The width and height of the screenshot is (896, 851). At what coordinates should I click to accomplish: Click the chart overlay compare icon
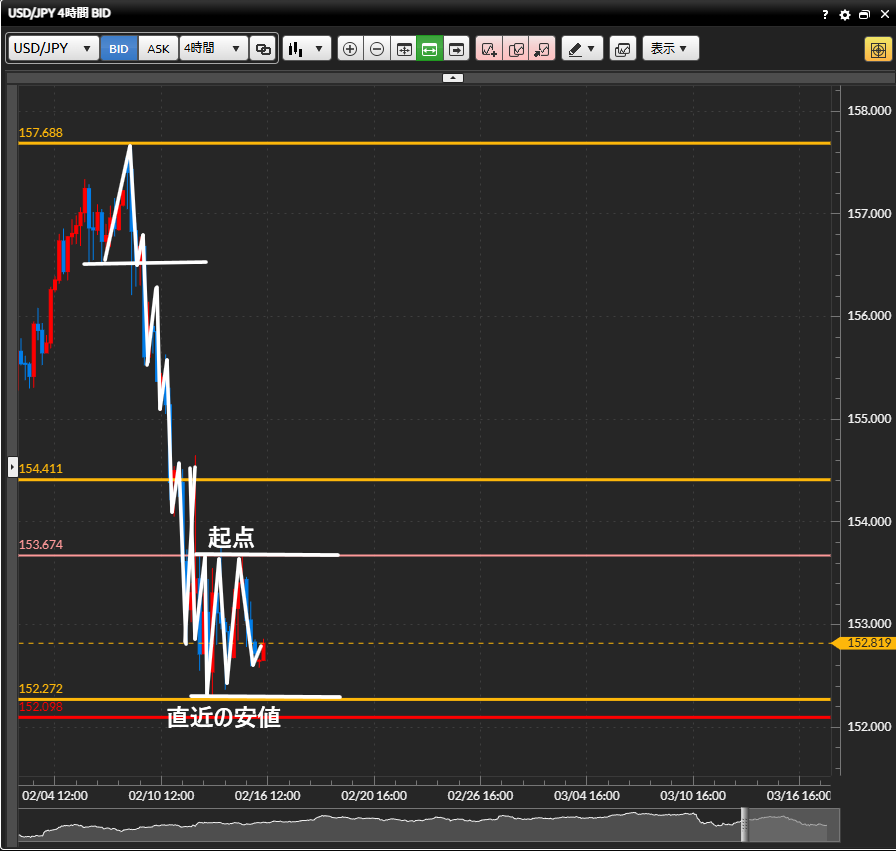(x=622, y=49)
